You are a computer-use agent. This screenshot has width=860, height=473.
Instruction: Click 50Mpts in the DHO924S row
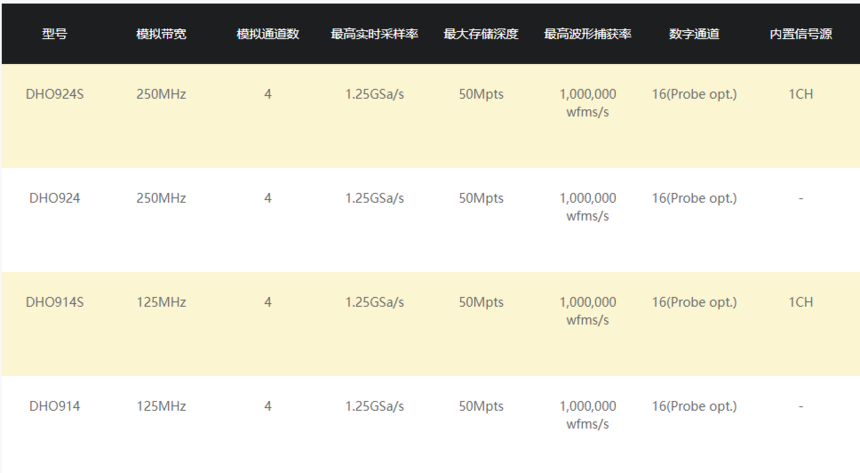481,94
